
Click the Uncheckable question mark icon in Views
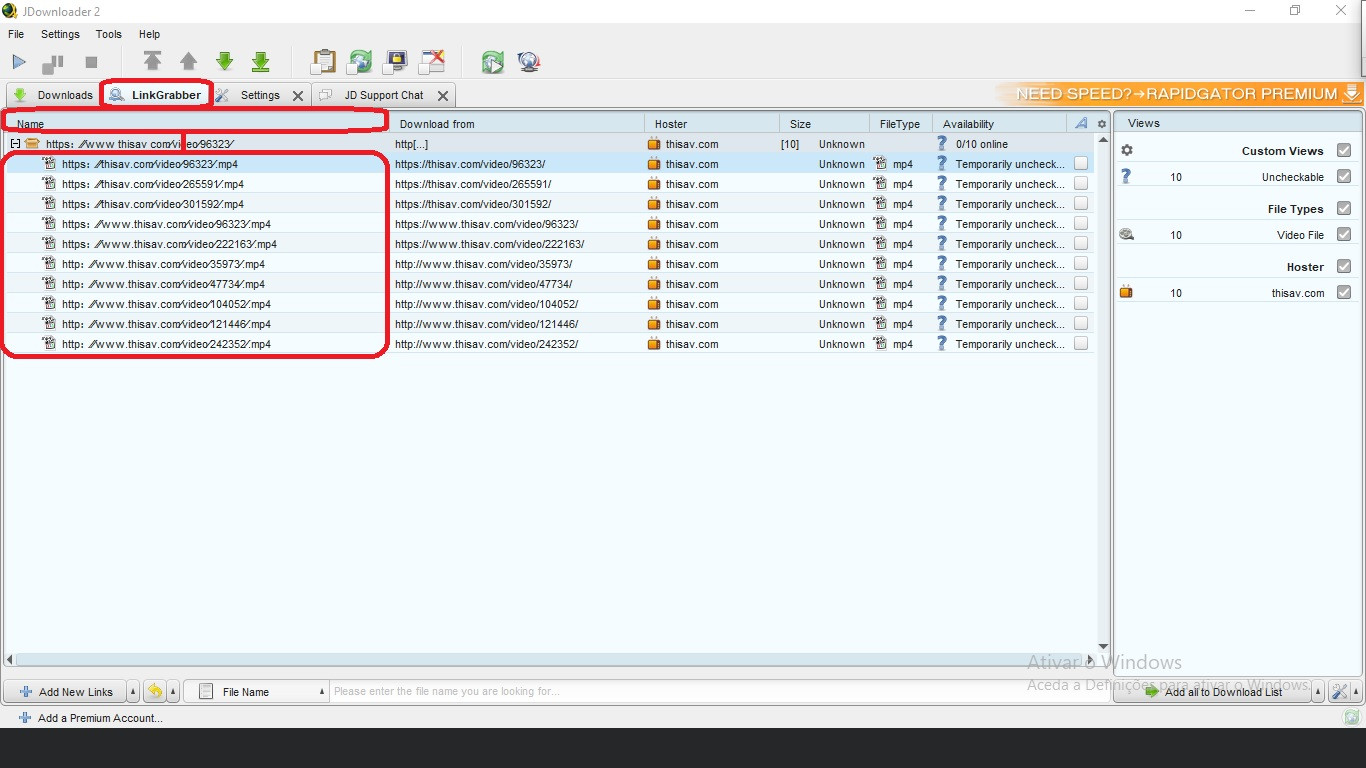tap(1126, 176)
